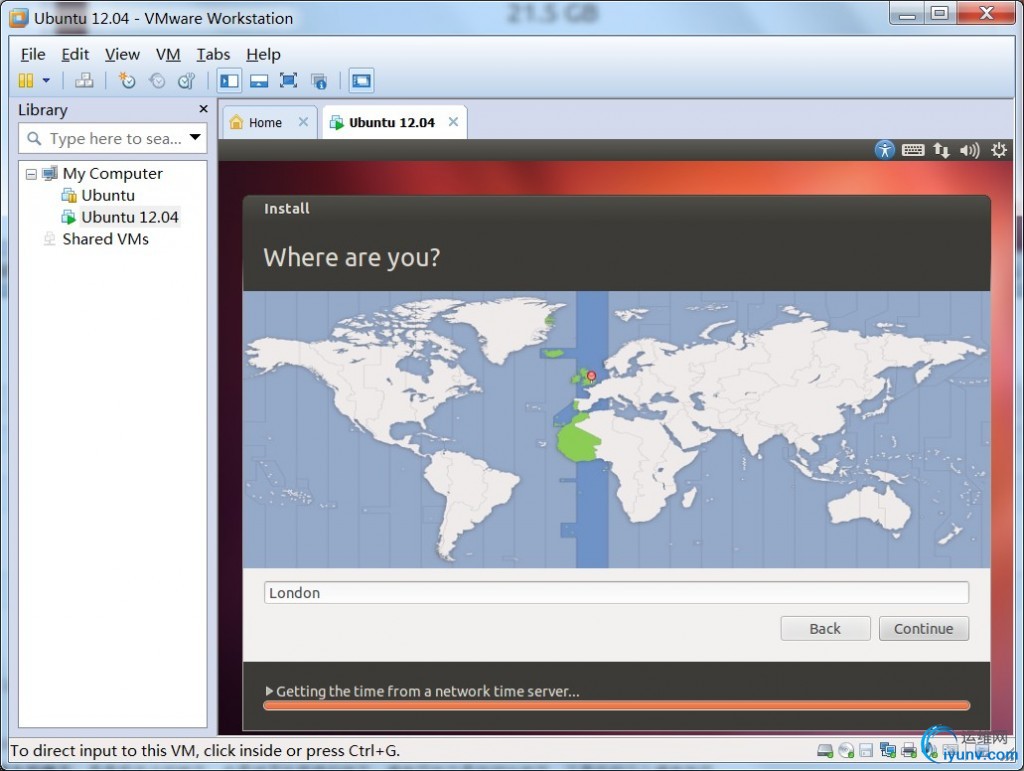Screen dimensions: 1024x771
Task: Select Ubuntu 12.04 in library tree
Action: pos(129,217)
